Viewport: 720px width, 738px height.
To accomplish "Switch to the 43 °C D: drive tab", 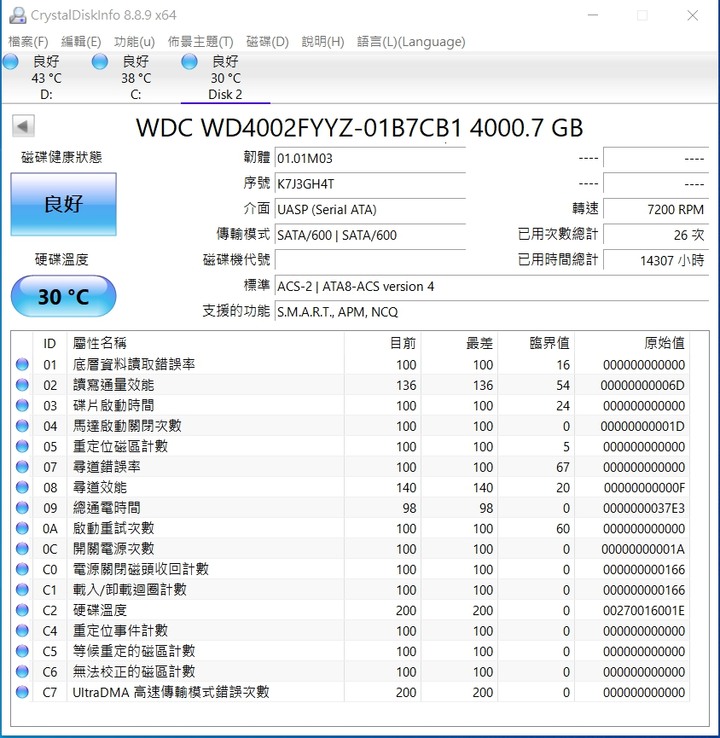I will (46, 78).
